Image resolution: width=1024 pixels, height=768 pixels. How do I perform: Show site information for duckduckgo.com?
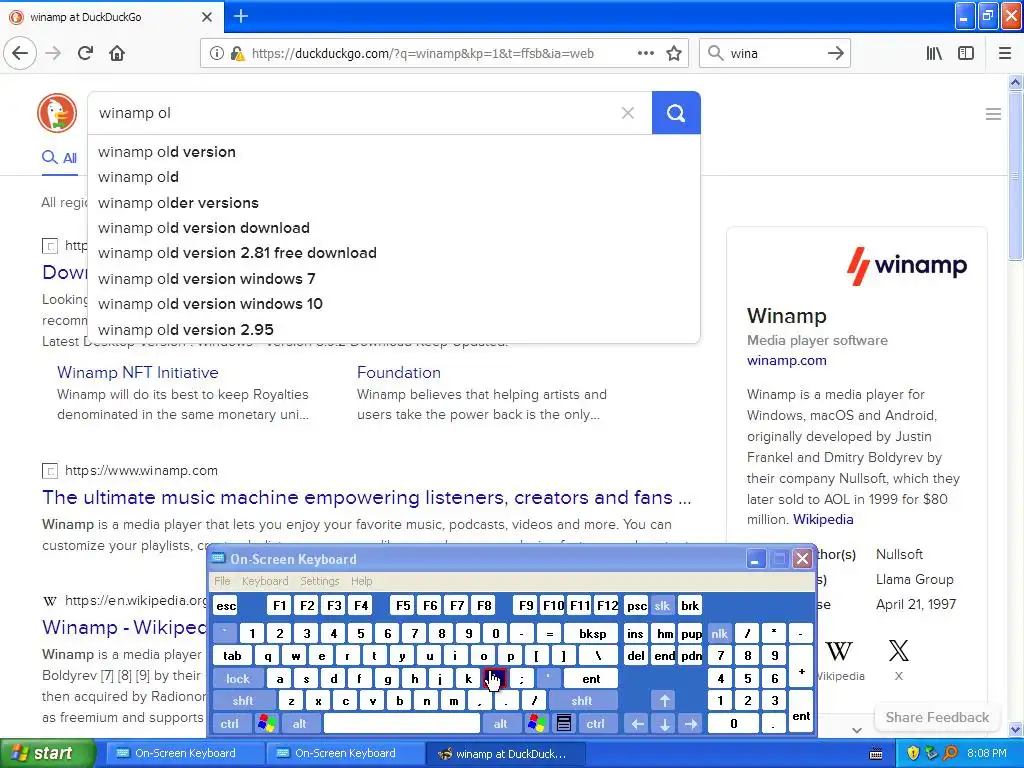[216, 54]
